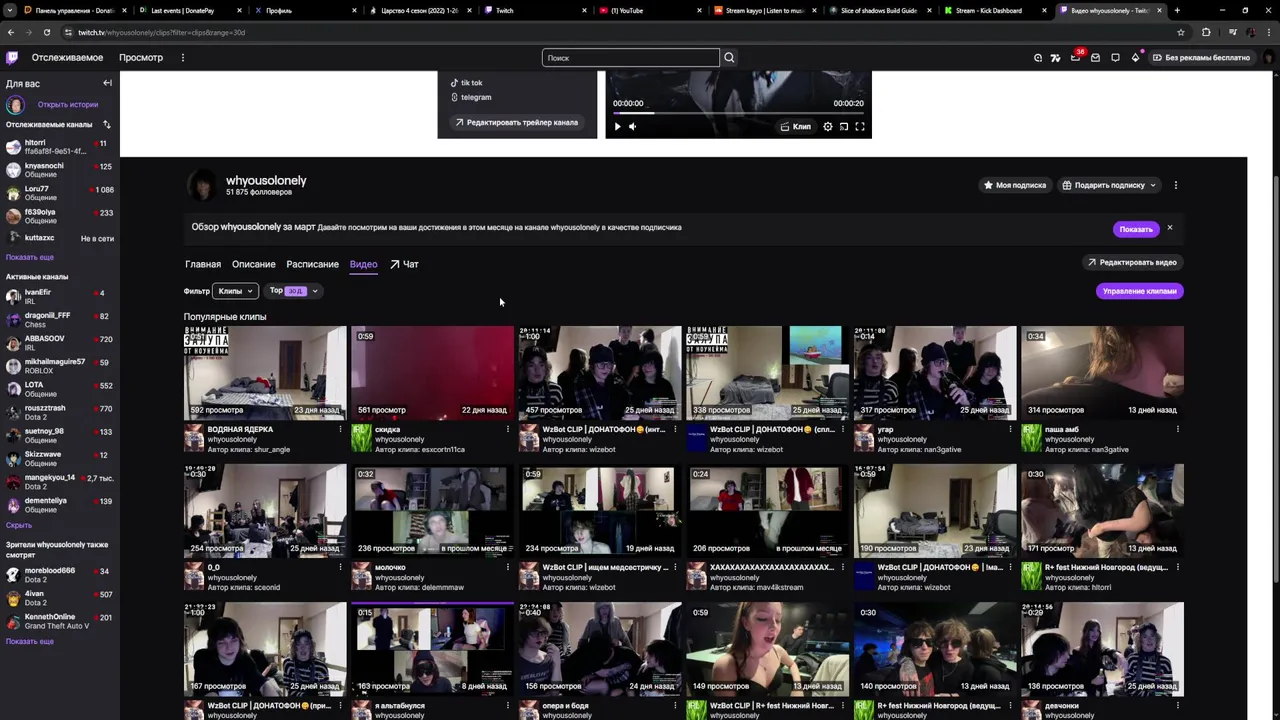
Task: Open the скидка clip thumbnail
Action: 432,372
